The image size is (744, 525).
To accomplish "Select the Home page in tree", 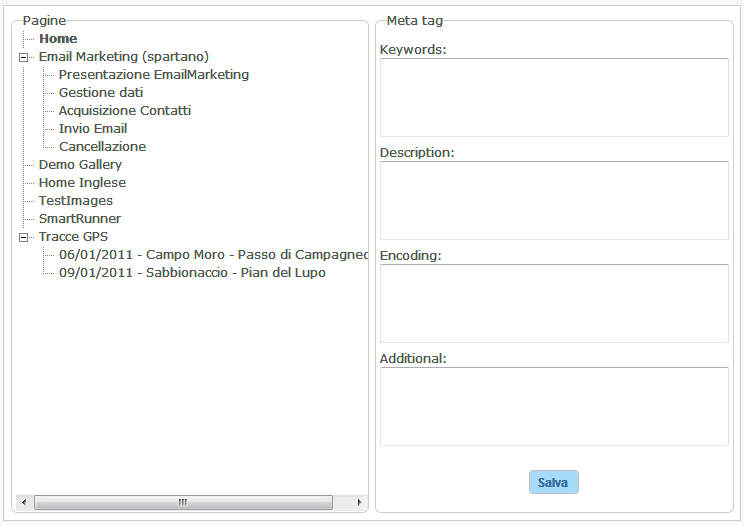I will [58, 39].
